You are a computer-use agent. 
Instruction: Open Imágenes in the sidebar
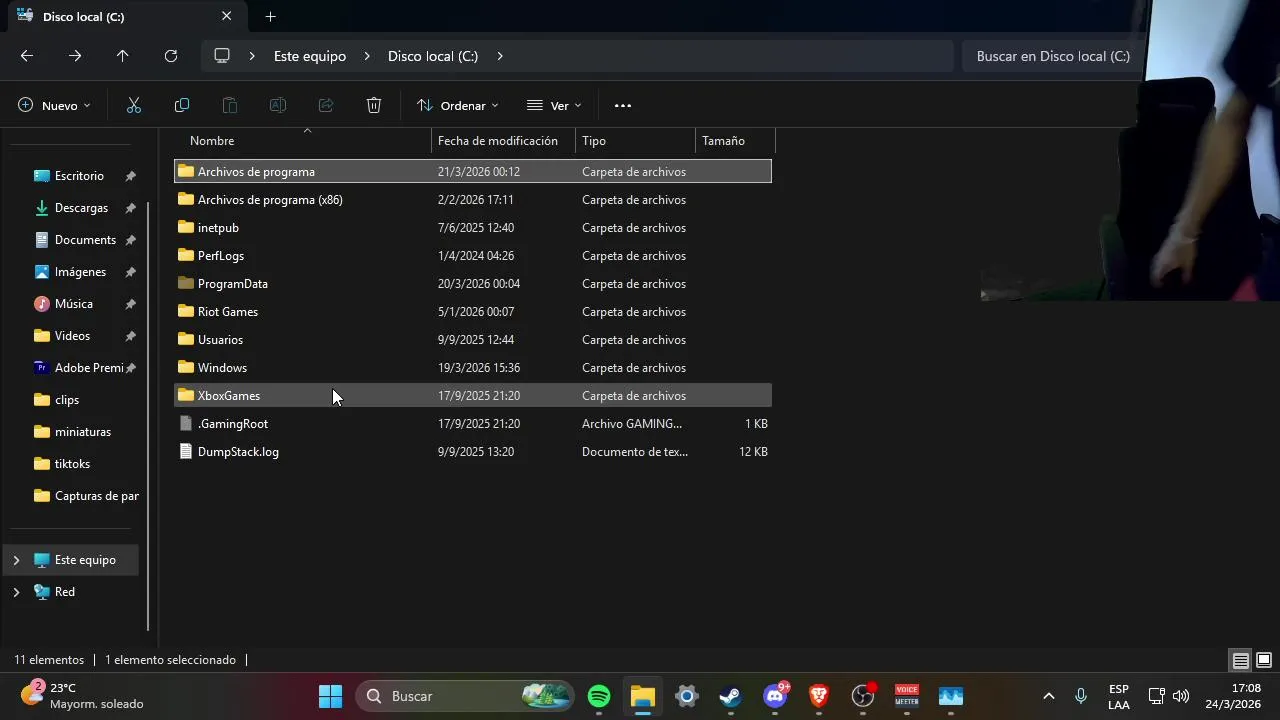click(x=80, y=272)
